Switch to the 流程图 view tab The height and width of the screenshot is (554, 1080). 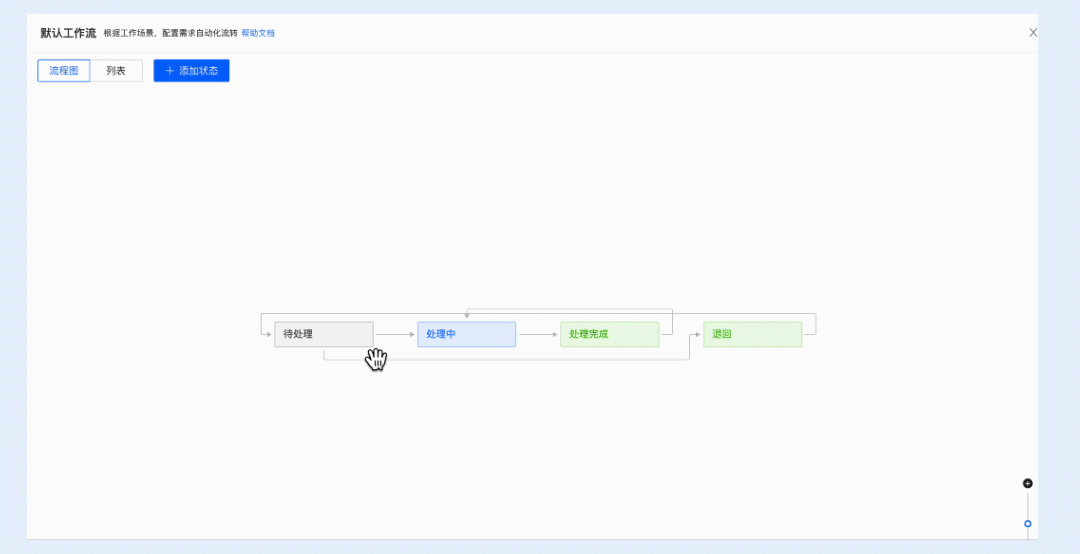point(63,70)
